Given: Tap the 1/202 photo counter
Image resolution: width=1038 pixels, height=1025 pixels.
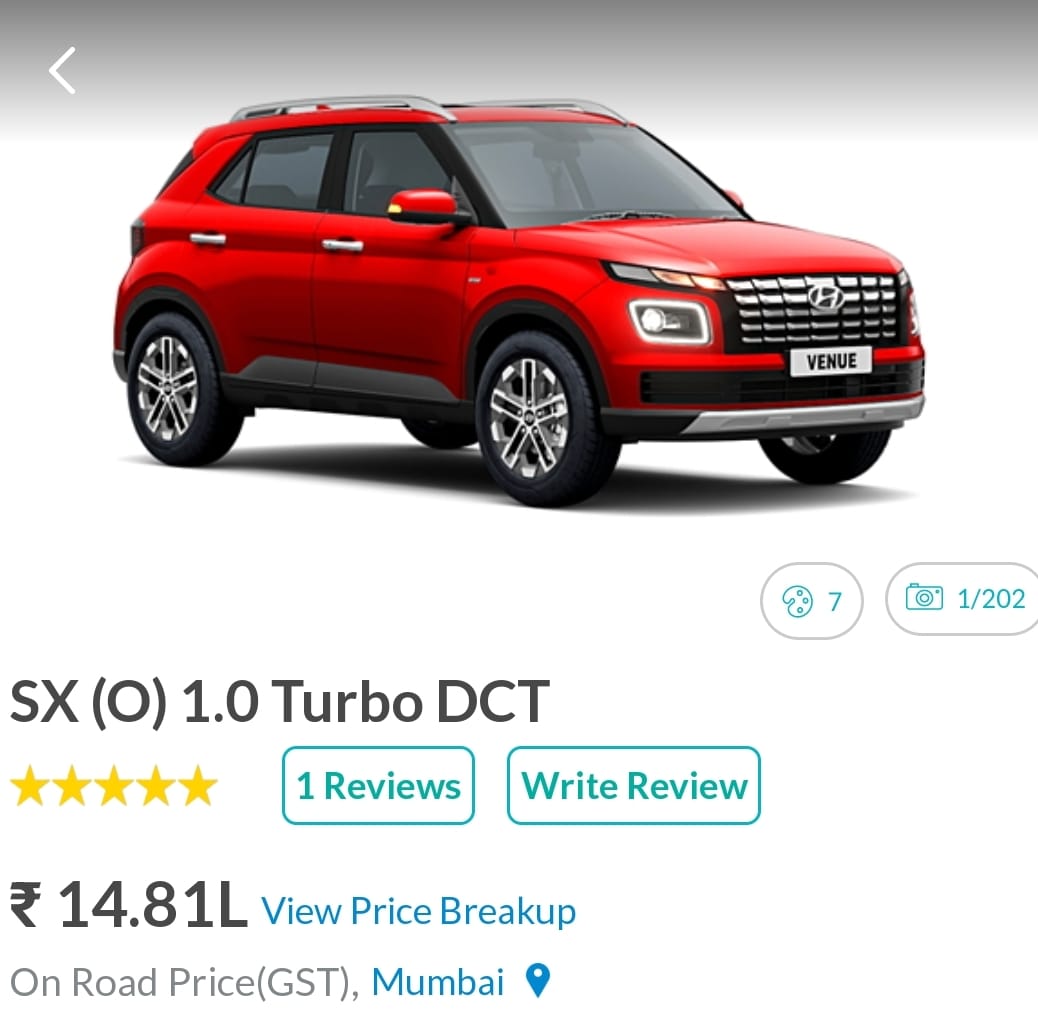Looking at the screenshot, I should pos(991,599).
